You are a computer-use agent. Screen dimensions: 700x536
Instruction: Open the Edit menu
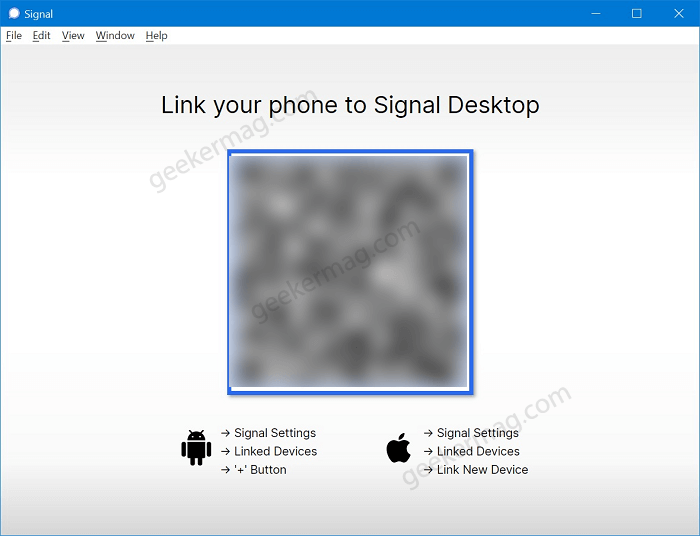tap(42, 36)
